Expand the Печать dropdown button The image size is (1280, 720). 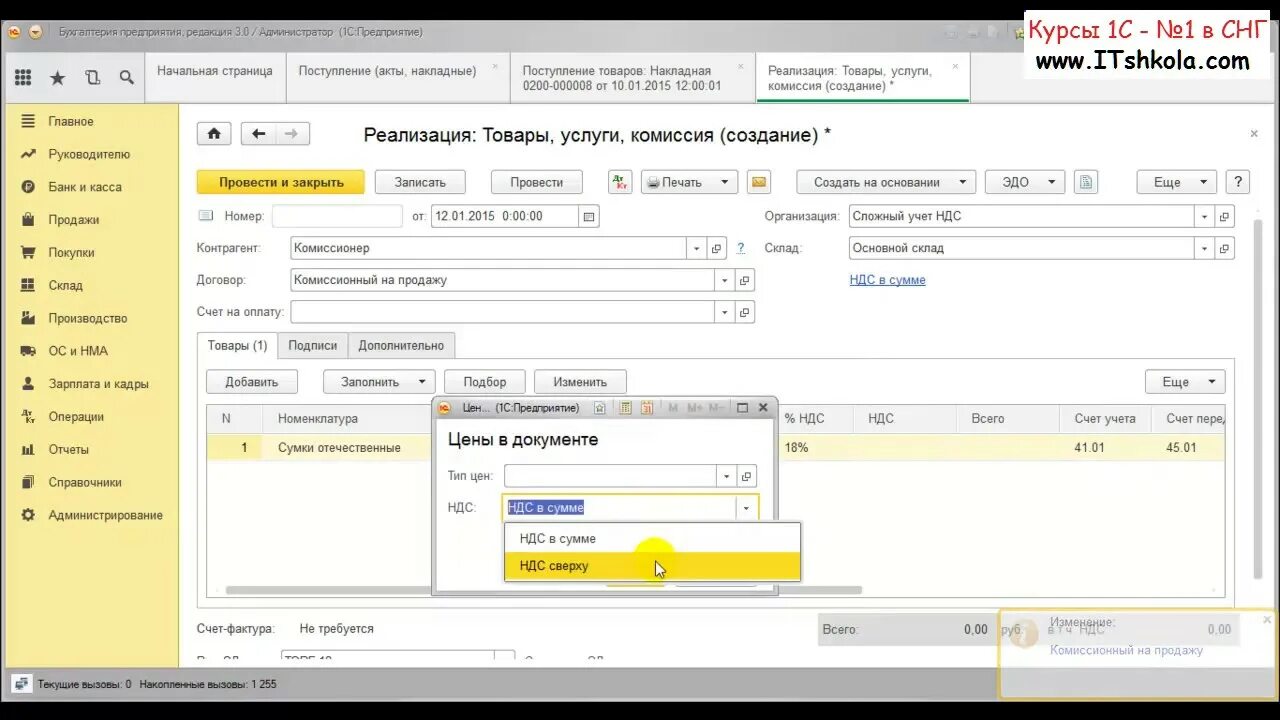pos(723,182)
